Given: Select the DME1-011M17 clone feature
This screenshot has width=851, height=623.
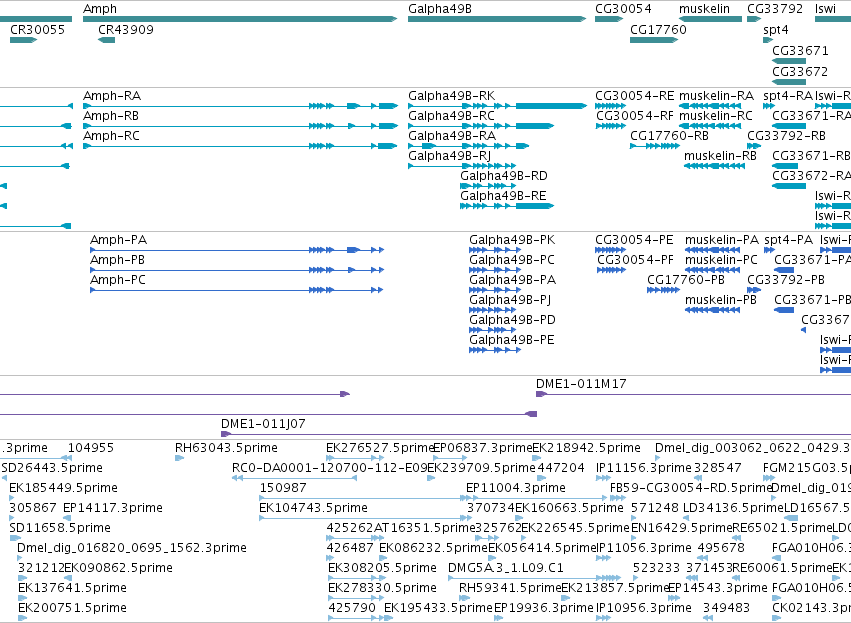Looking at the screenshot, I should click(x=694, y=394).
